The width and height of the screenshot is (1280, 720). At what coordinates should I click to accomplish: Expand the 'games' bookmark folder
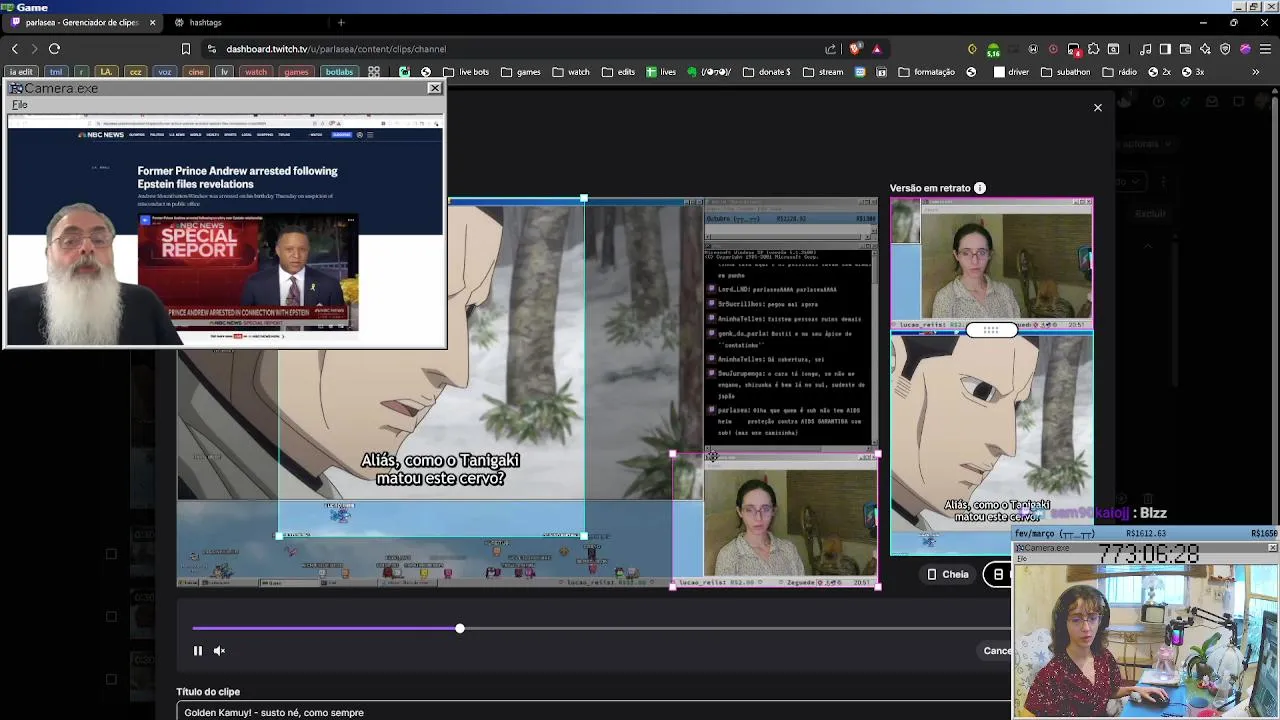(521, 72)
